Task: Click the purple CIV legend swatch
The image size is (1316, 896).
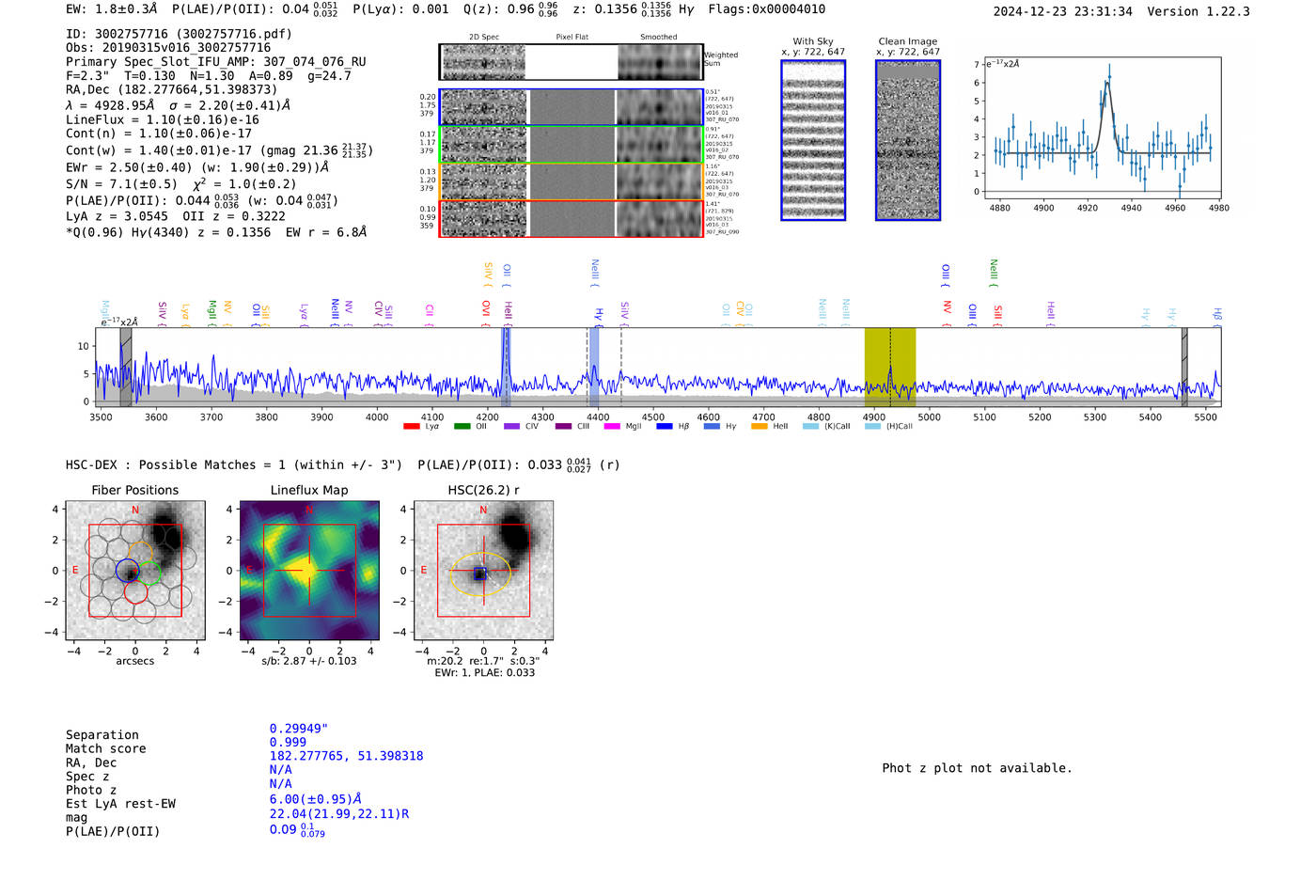Action: click(x=511, y=427)
